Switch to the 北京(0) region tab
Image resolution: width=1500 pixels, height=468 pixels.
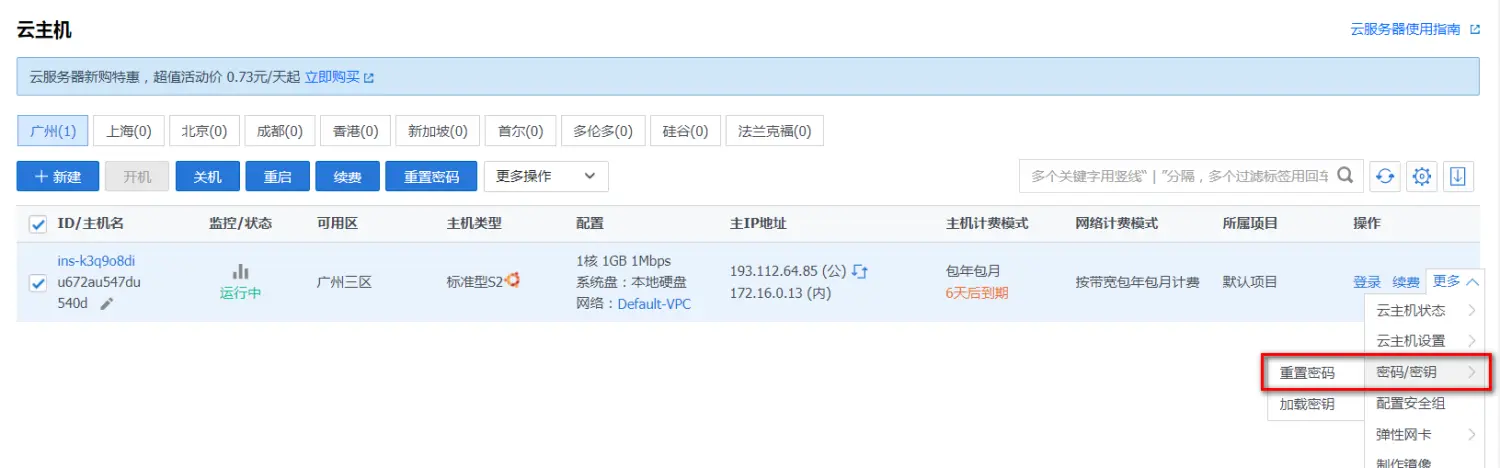204,131
